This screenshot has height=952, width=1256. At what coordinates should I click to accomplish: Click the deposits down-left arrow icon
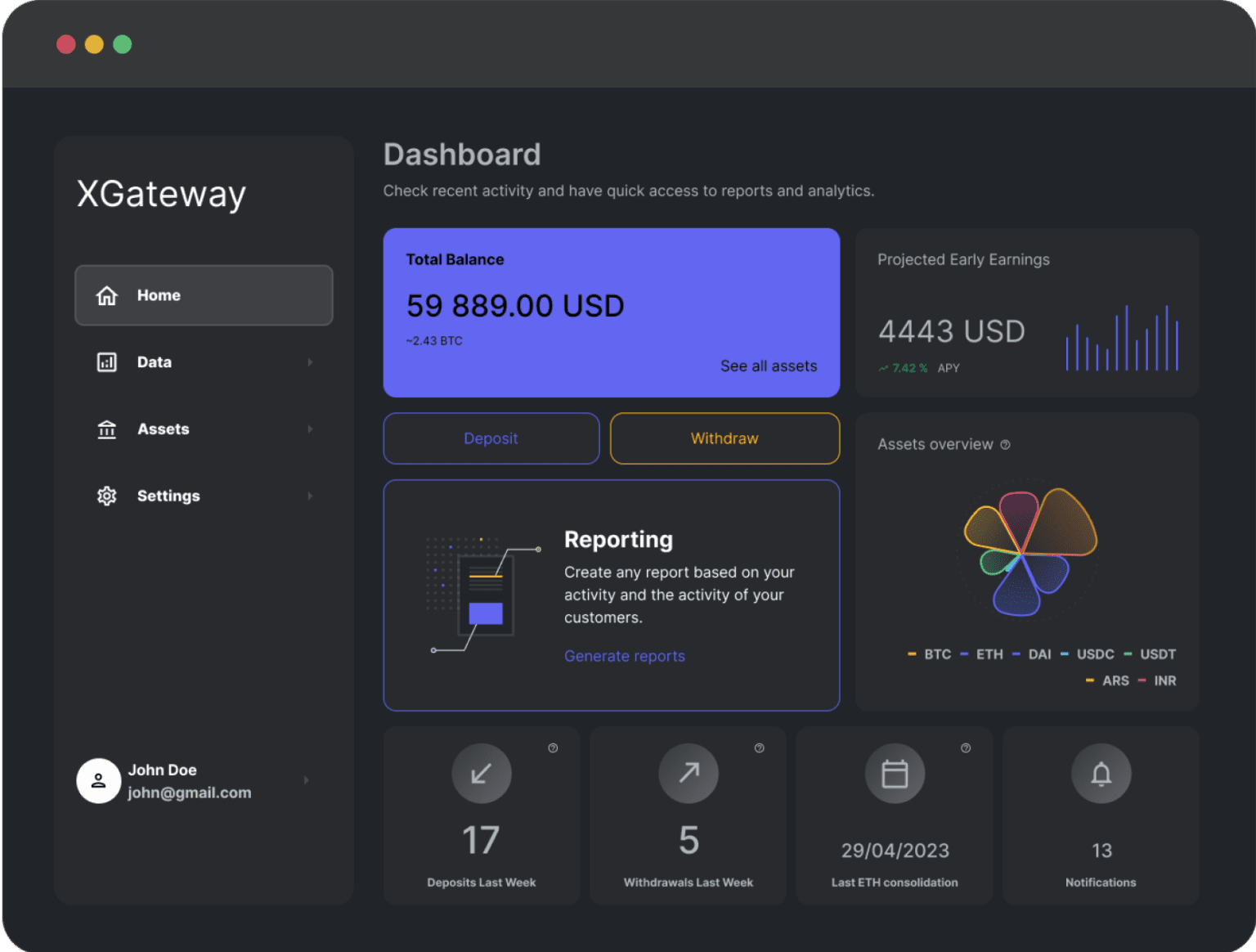pyautogui.click(x=482, y=773)
